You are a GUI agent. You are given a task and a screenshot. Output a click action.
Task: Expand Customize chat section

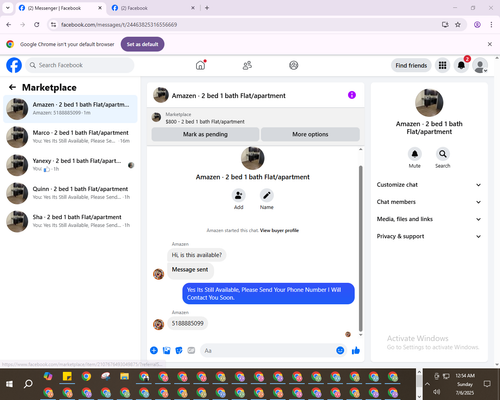tap(429, 185)
